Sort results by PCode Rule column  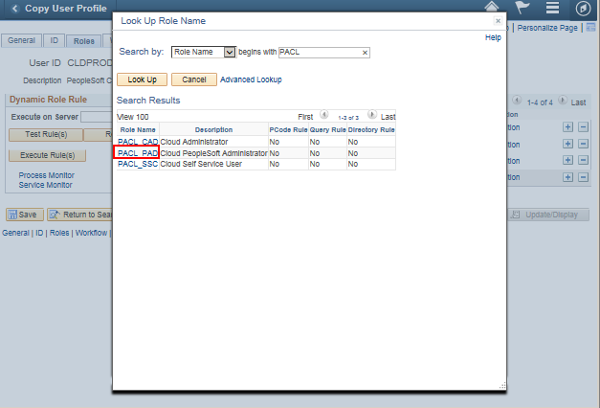(x=288, y=130)
